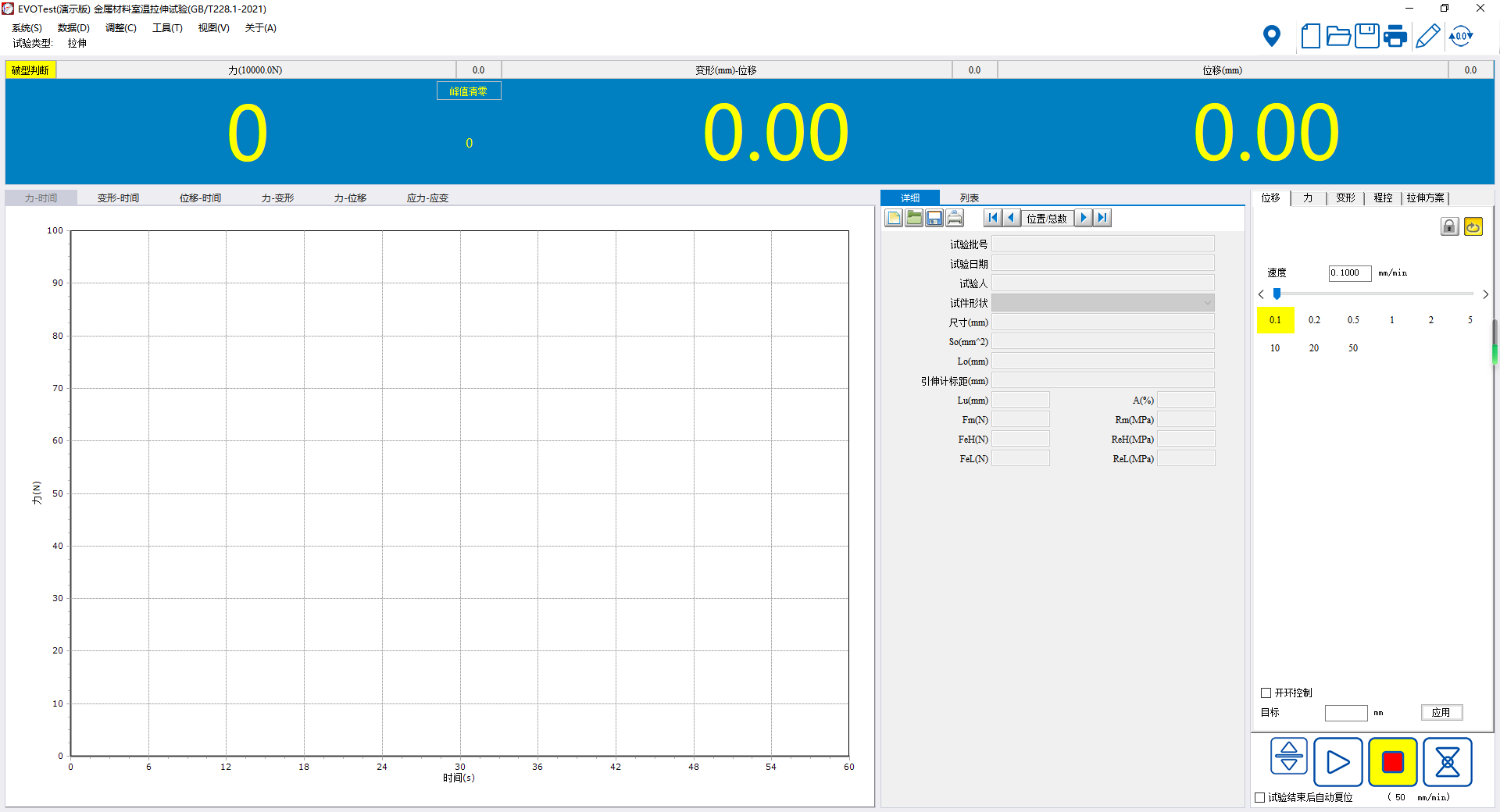Enable the 开环控制 checkbox
The height and width of the screenshot is (812, 1500).
click(x=1266, y=693)
